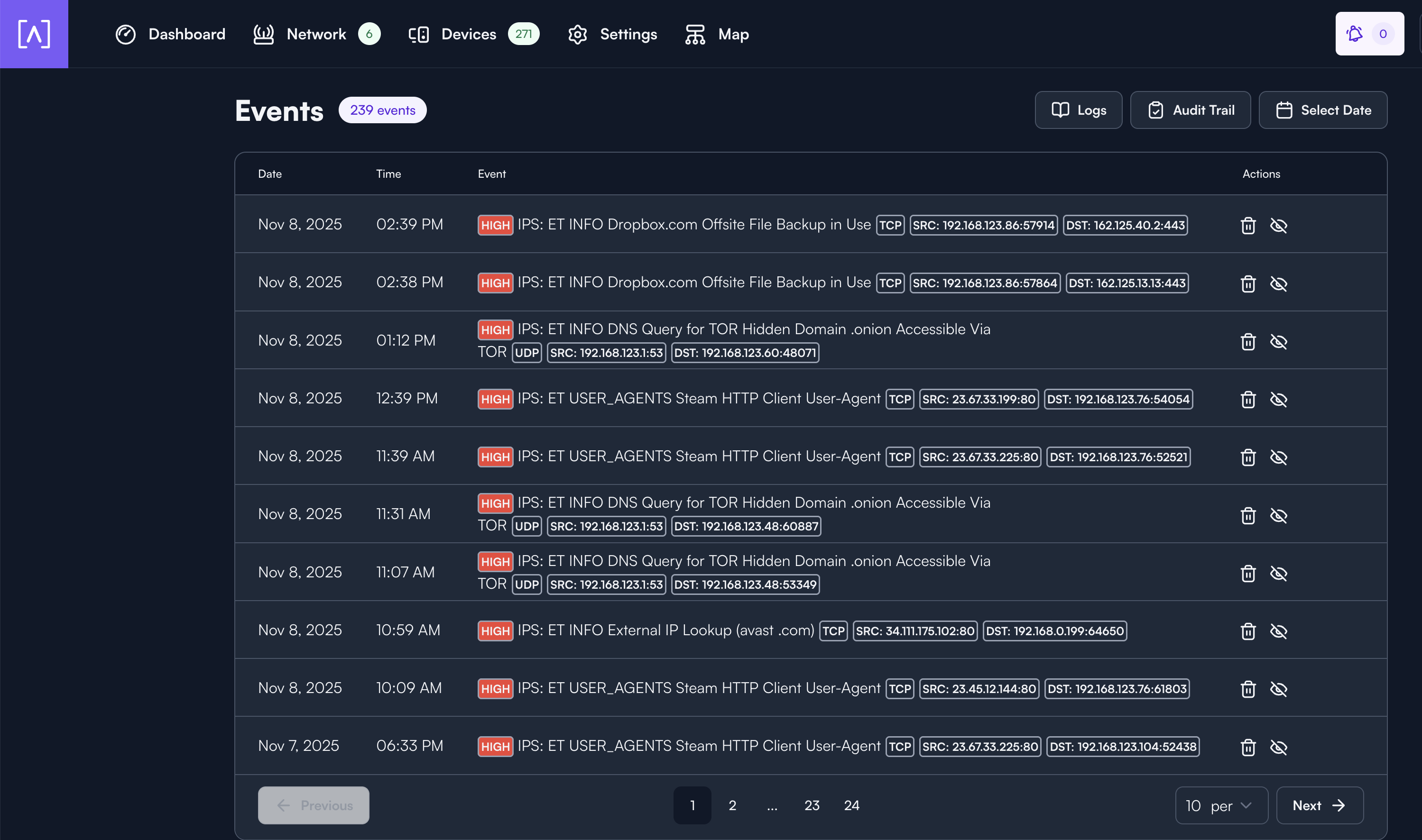This screenshot has height=840, width=1422.
Task: Hide the 02:38 PM Dropbox event
Action: click(x=1278, y=283)
